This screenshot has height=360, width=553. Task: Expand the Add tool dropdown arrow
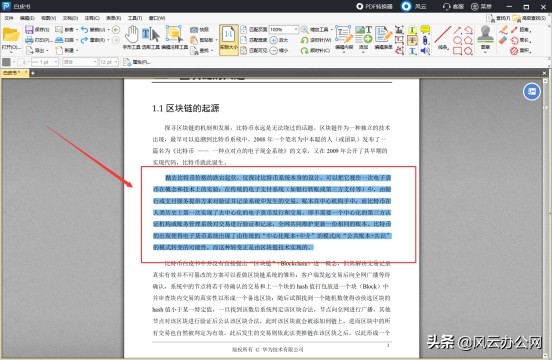(x=363, y=52)
